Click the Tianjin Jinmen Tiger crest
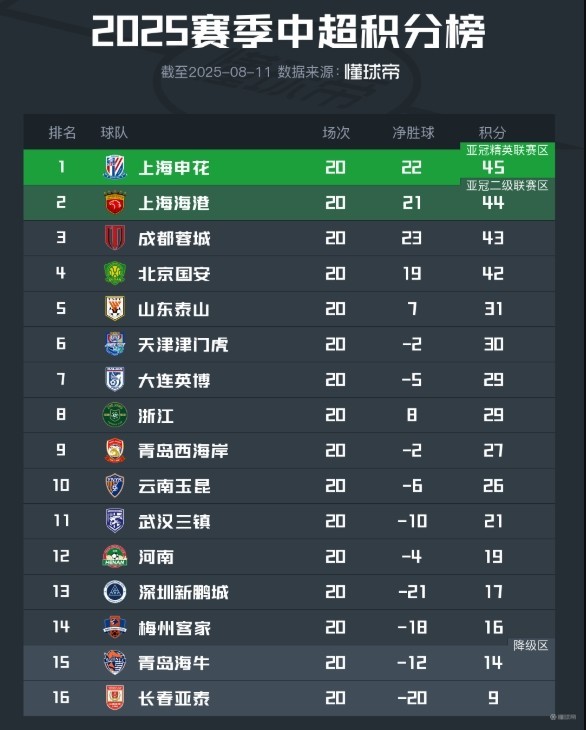The height and width of the screenshot is (730, 586). 115,344
